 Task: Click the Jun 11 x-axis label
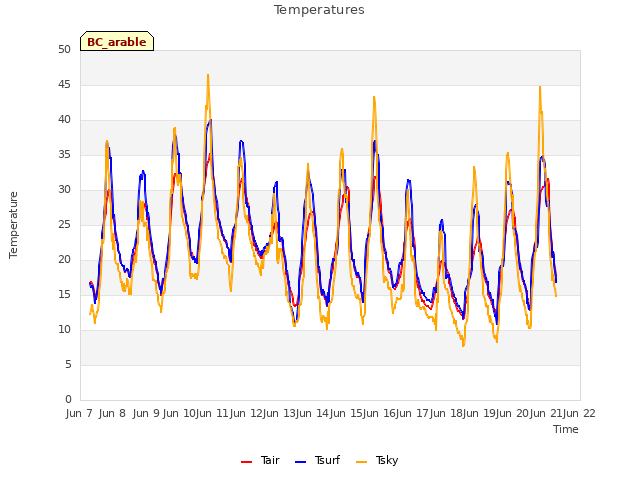pyautogui.click(x=212, y=413)
